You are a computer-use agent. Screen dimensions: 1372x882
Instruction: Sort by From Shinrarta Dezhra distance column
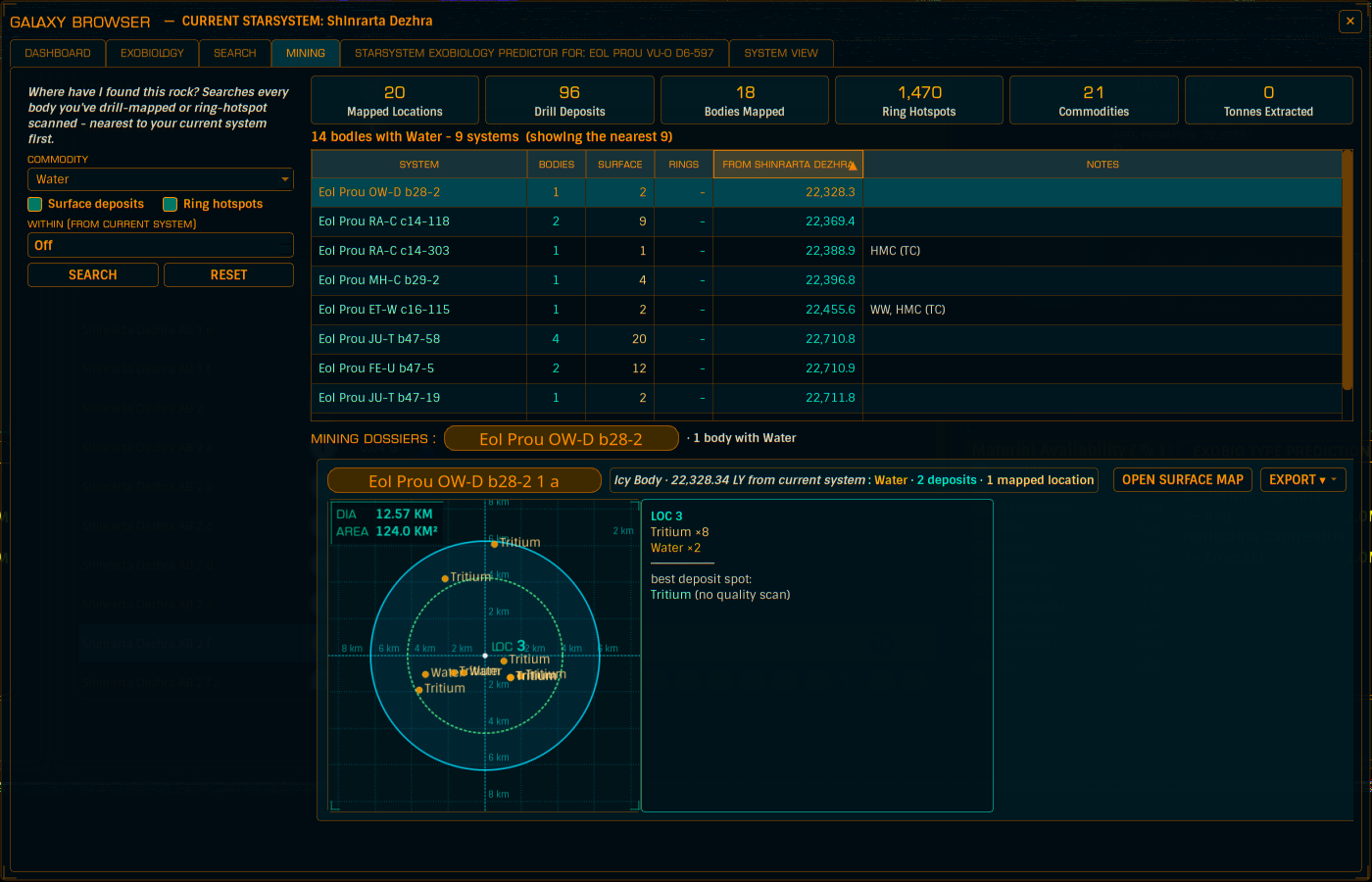788,165
